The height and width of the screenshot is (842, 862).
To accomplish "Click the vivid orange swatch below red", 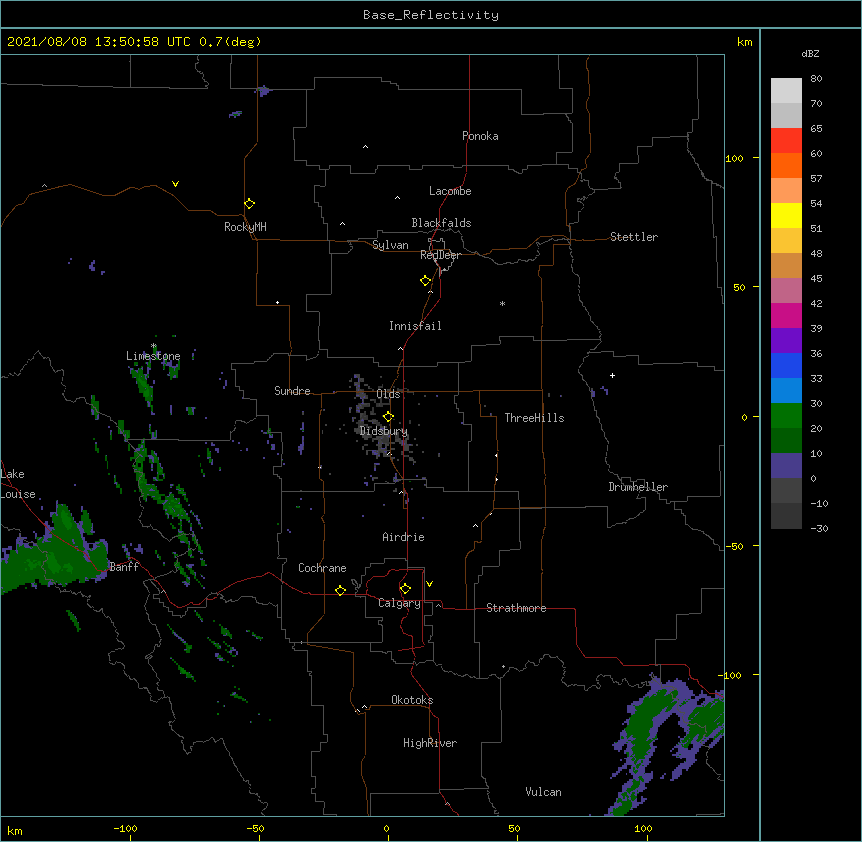I will click(x=786, y=165).
